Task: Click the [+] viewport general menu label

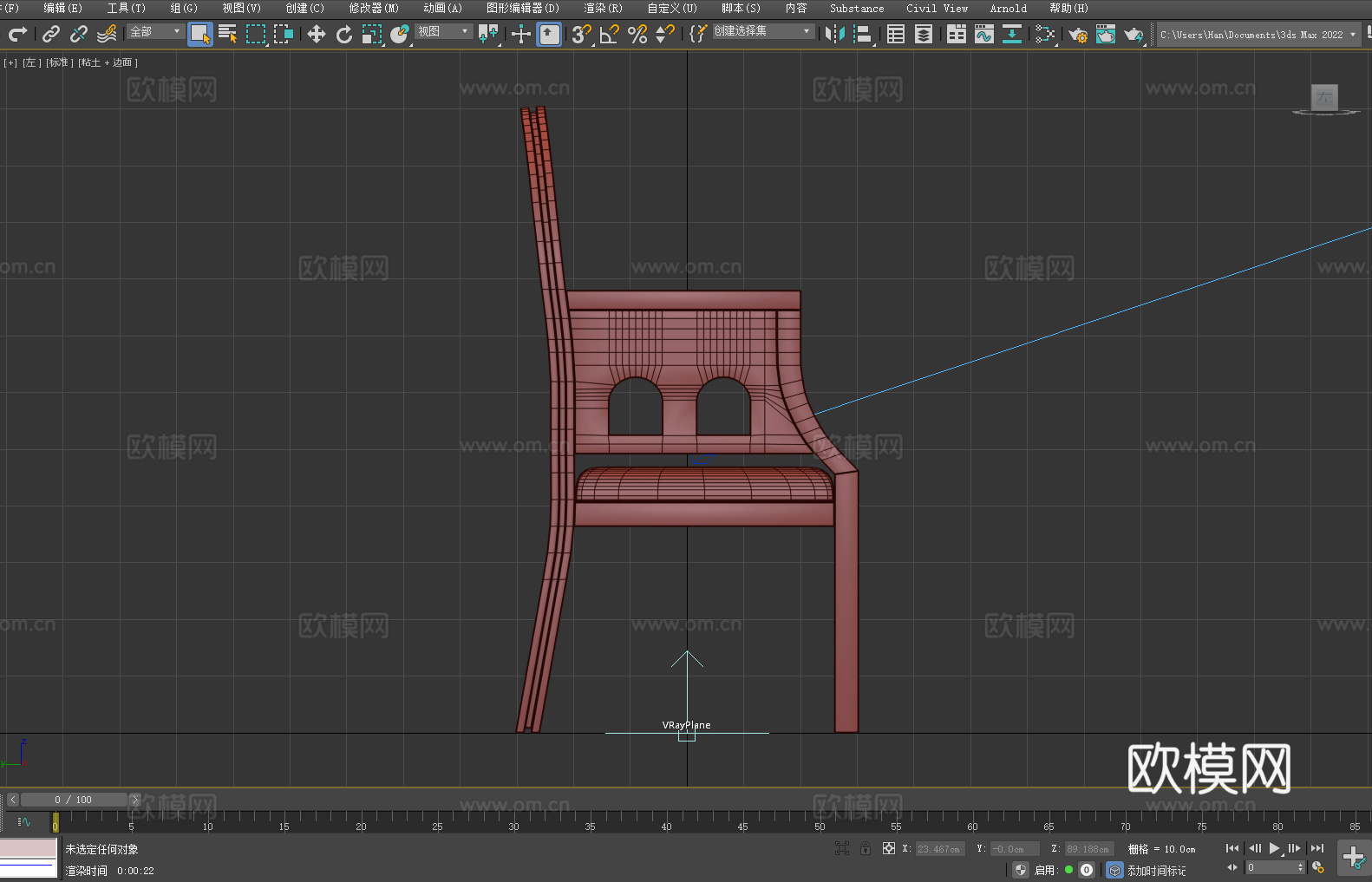Action: (x=10, y=62)
